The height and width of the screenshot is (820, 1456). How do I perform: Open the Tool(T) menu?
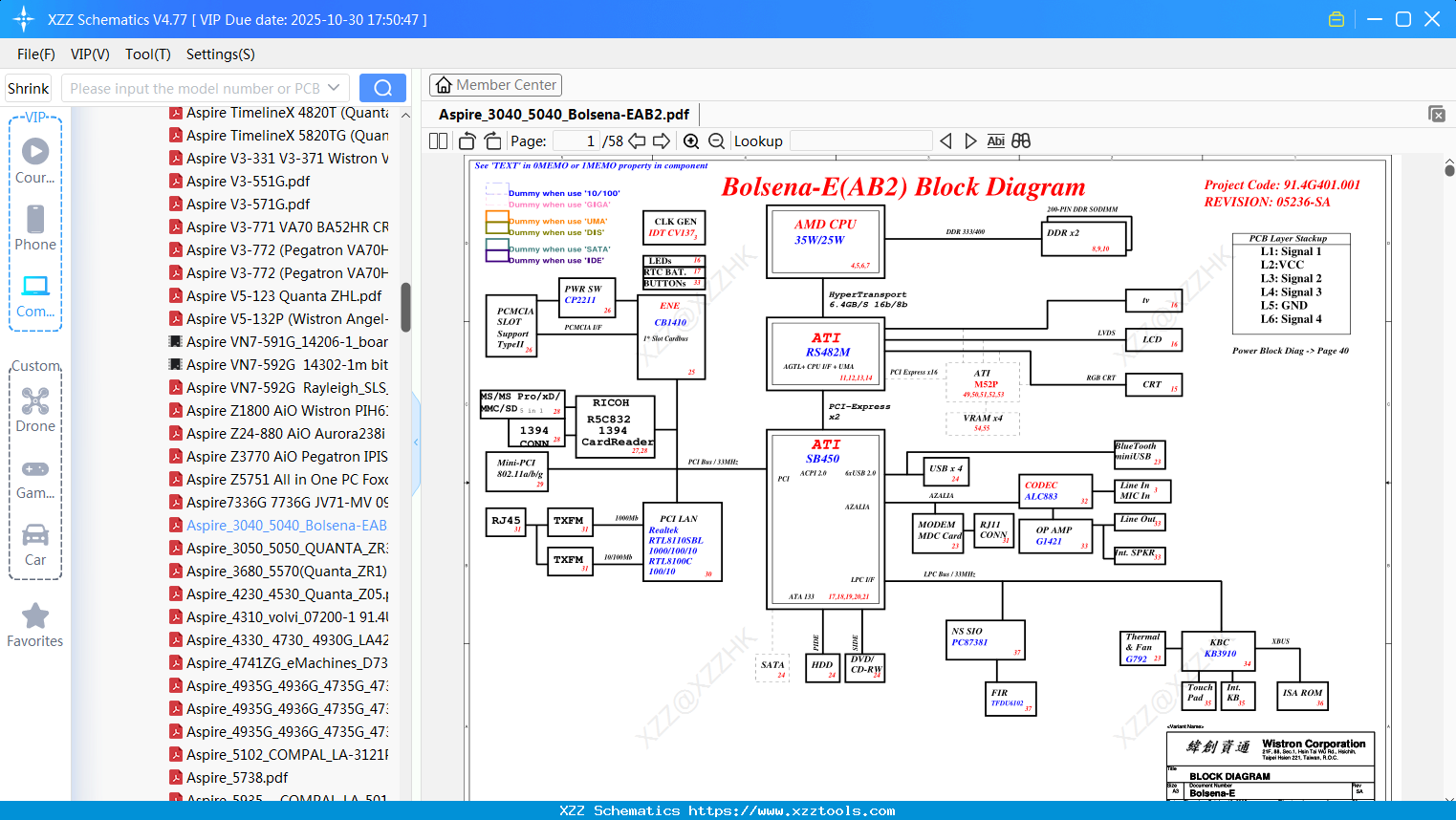148,54
